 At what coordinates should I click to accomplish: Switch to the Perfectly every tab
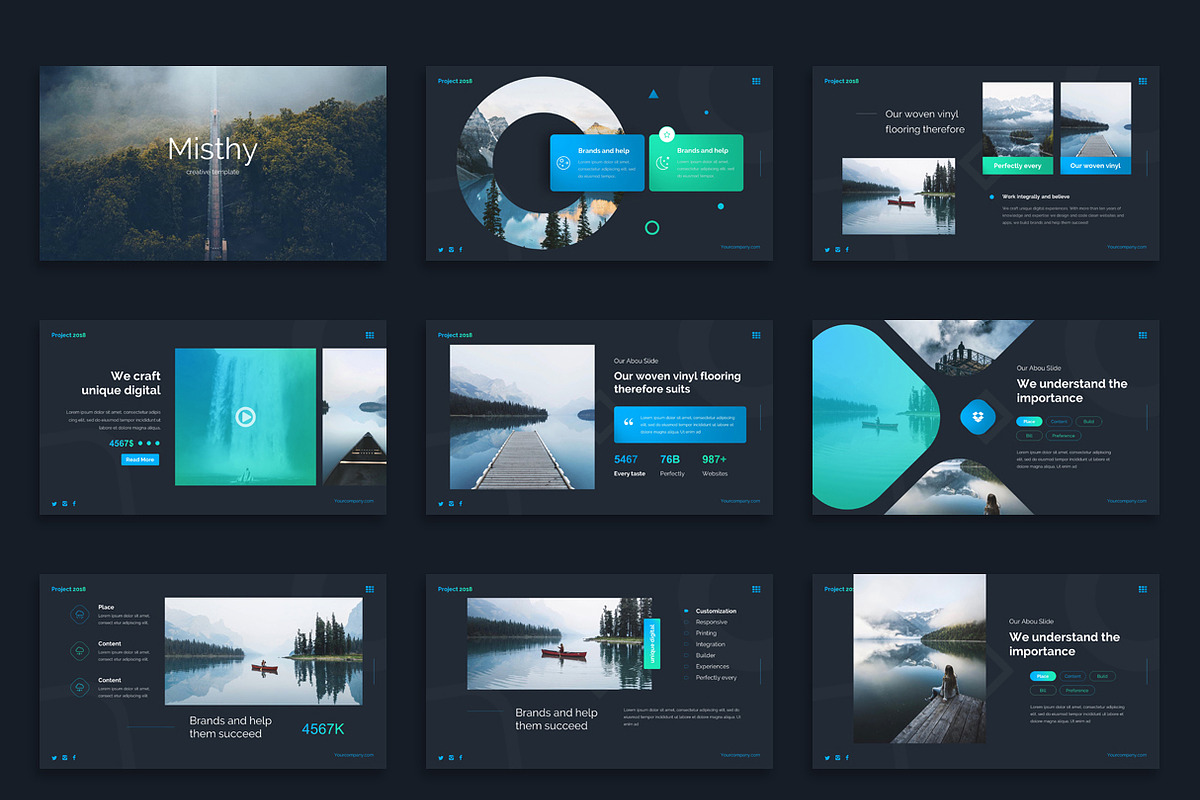coord(1018,164)
